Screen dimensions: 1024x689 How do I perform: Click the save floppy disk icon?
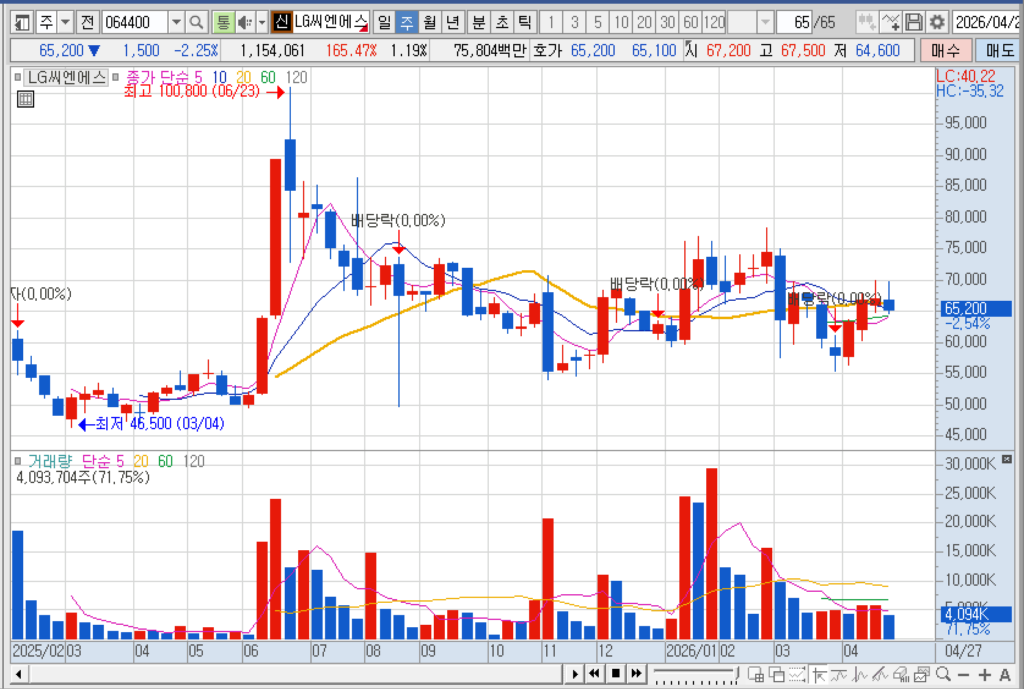[x=914, y=23]
